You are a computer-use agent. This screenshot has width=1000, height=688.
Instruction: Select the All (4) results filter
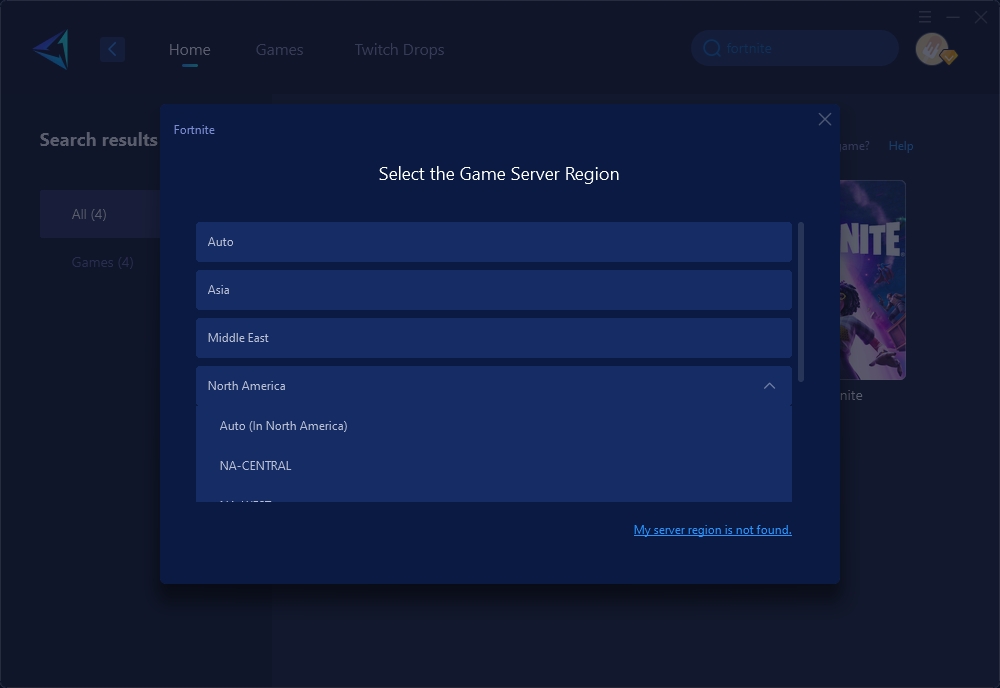[x=100, y=214]
